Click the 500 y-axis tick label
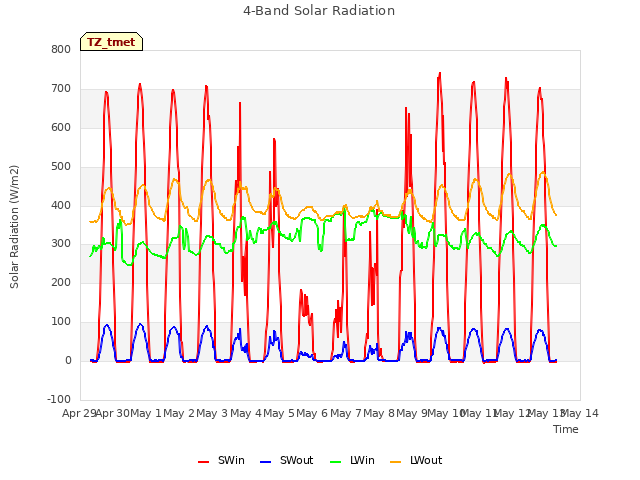 pyautogui.click(x=61, y=167)
